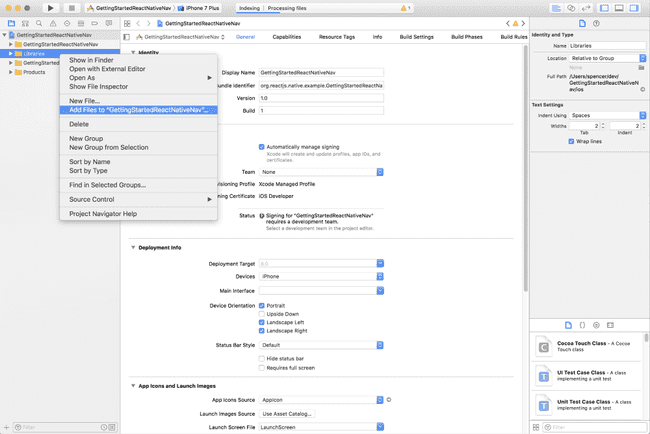Open the Find navigator magnifier icon
Viewport: 650px width, 434px height.
coord(39,24)
